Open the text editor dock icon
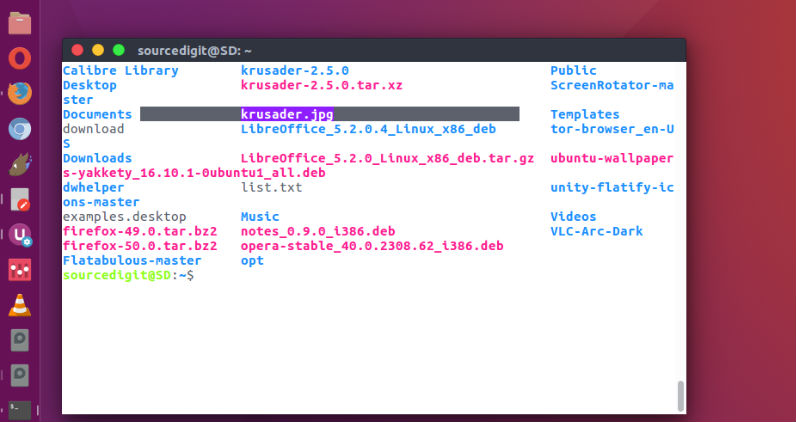796x422 pixels. [x=20, y=200]
